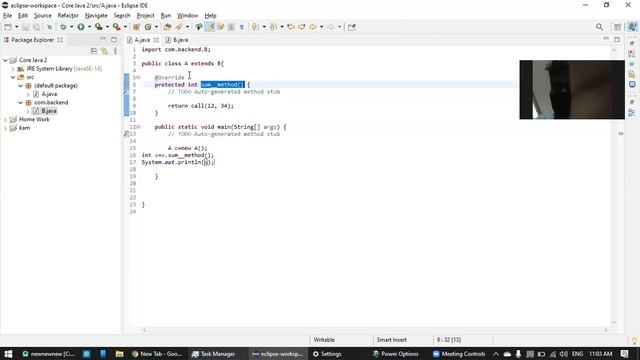Click Smart Insert status bar entry
The width and height of the screenshot is (640, 360).
[x=391, y=340]
